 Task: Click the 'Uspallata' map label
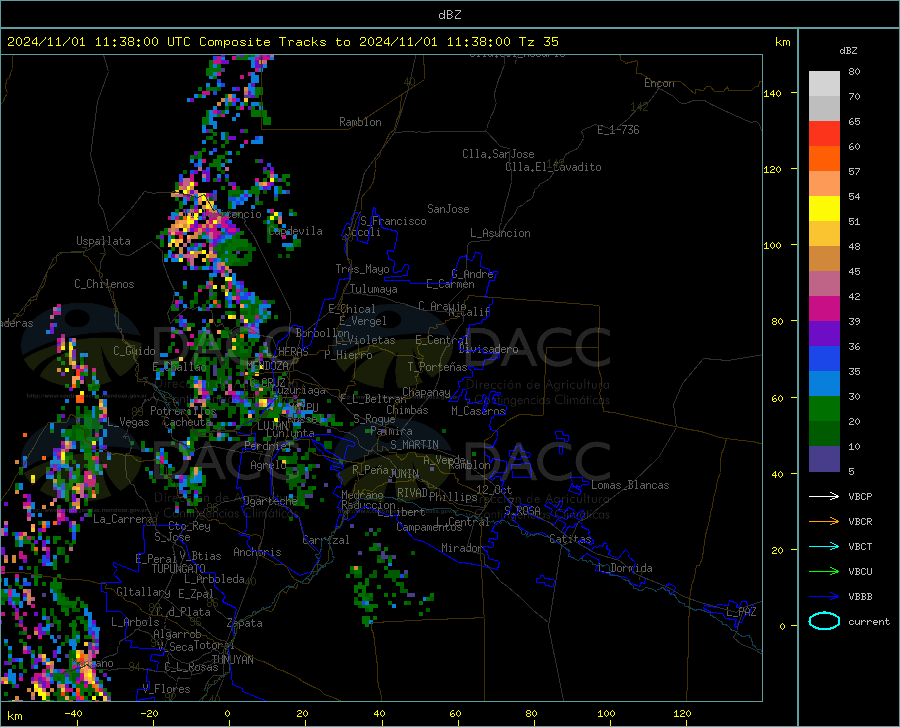(103, 241)
